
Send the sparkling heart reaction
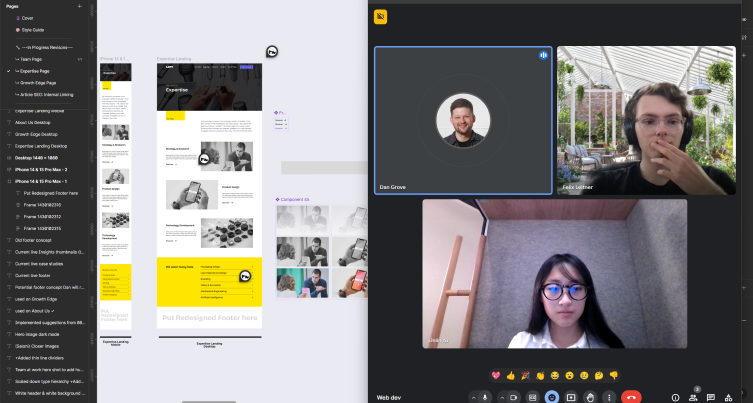pyautogui.click(x=496, y=375)
